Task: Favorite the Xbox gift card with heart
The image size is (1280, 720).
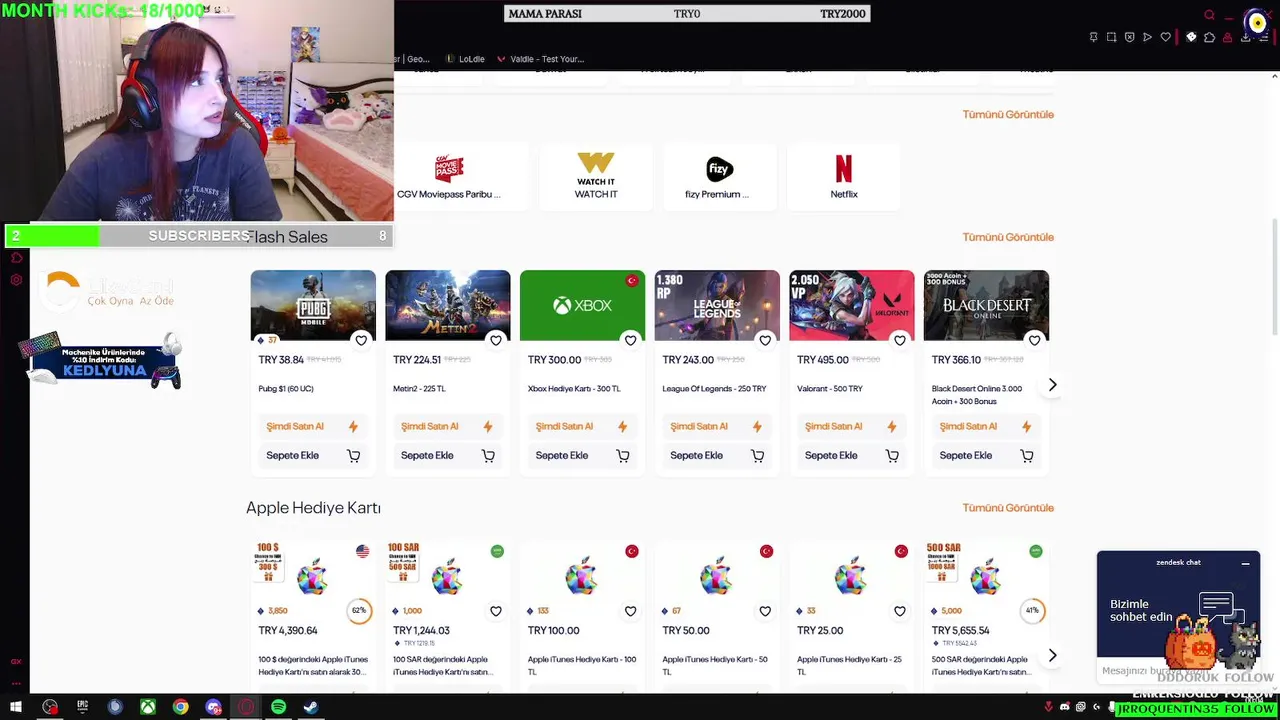Action: point(630,341)
